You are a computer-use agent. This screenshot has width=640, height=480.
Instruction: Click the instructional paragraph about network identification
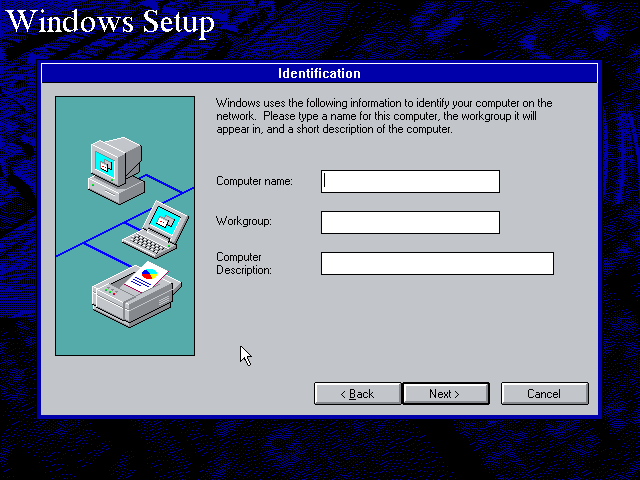coord(384,116)
